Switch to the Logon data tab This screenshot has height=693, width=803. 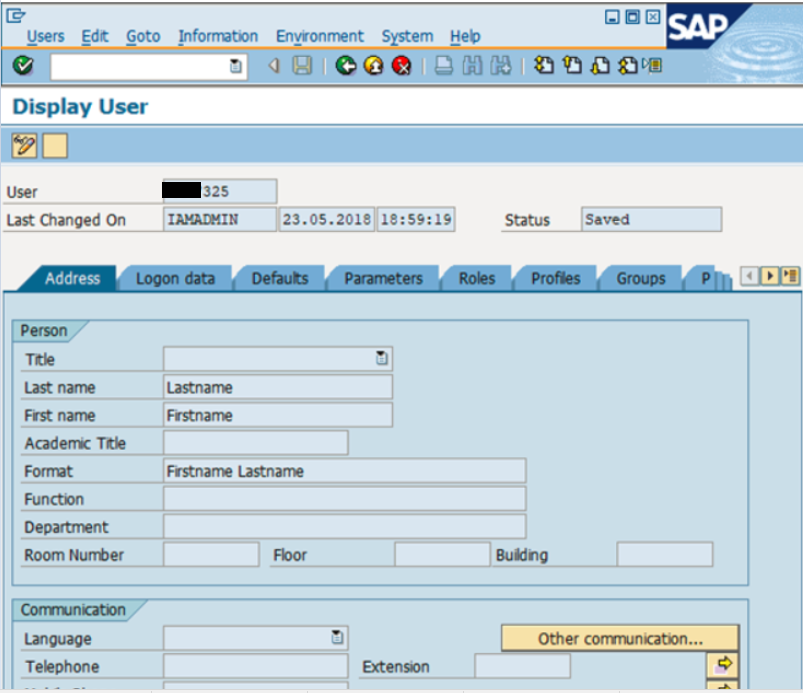[175, 279]
